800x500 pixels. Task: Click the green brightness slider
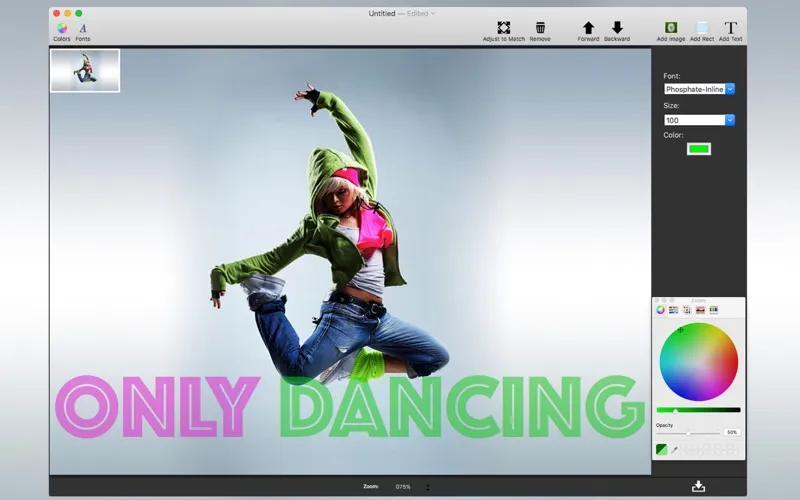tap(698, 410)
